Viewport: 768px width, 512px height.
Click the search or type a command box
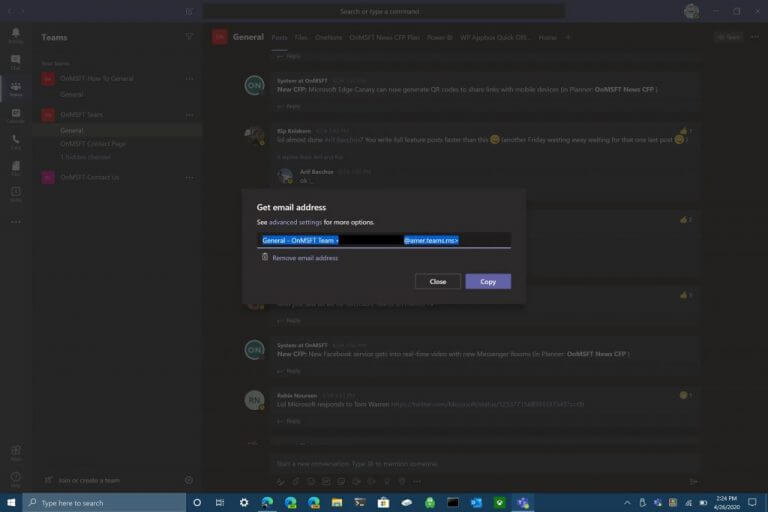click(x=384, y=11)
